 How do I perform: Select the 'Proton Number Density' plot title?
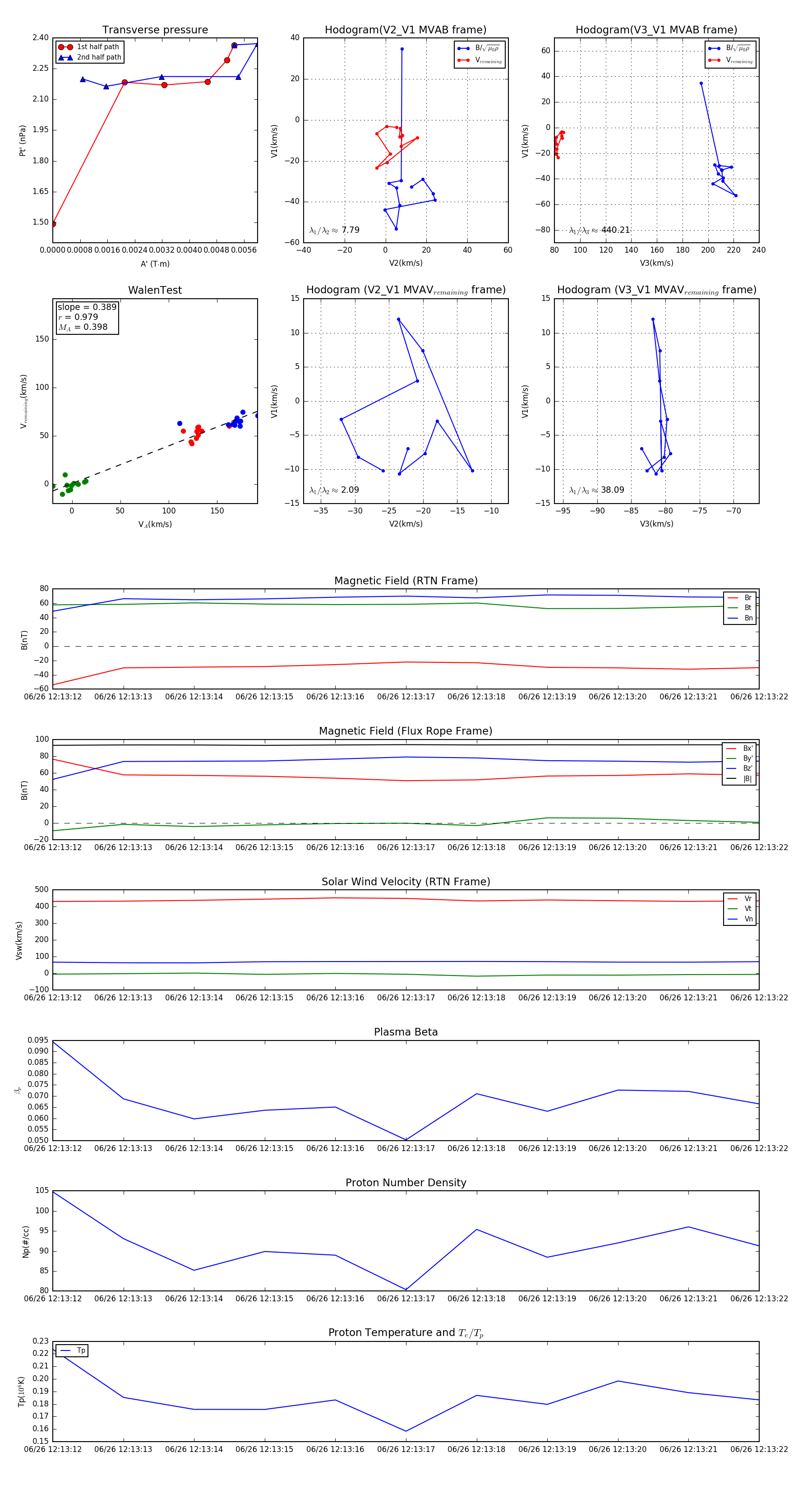point(406,1183)
